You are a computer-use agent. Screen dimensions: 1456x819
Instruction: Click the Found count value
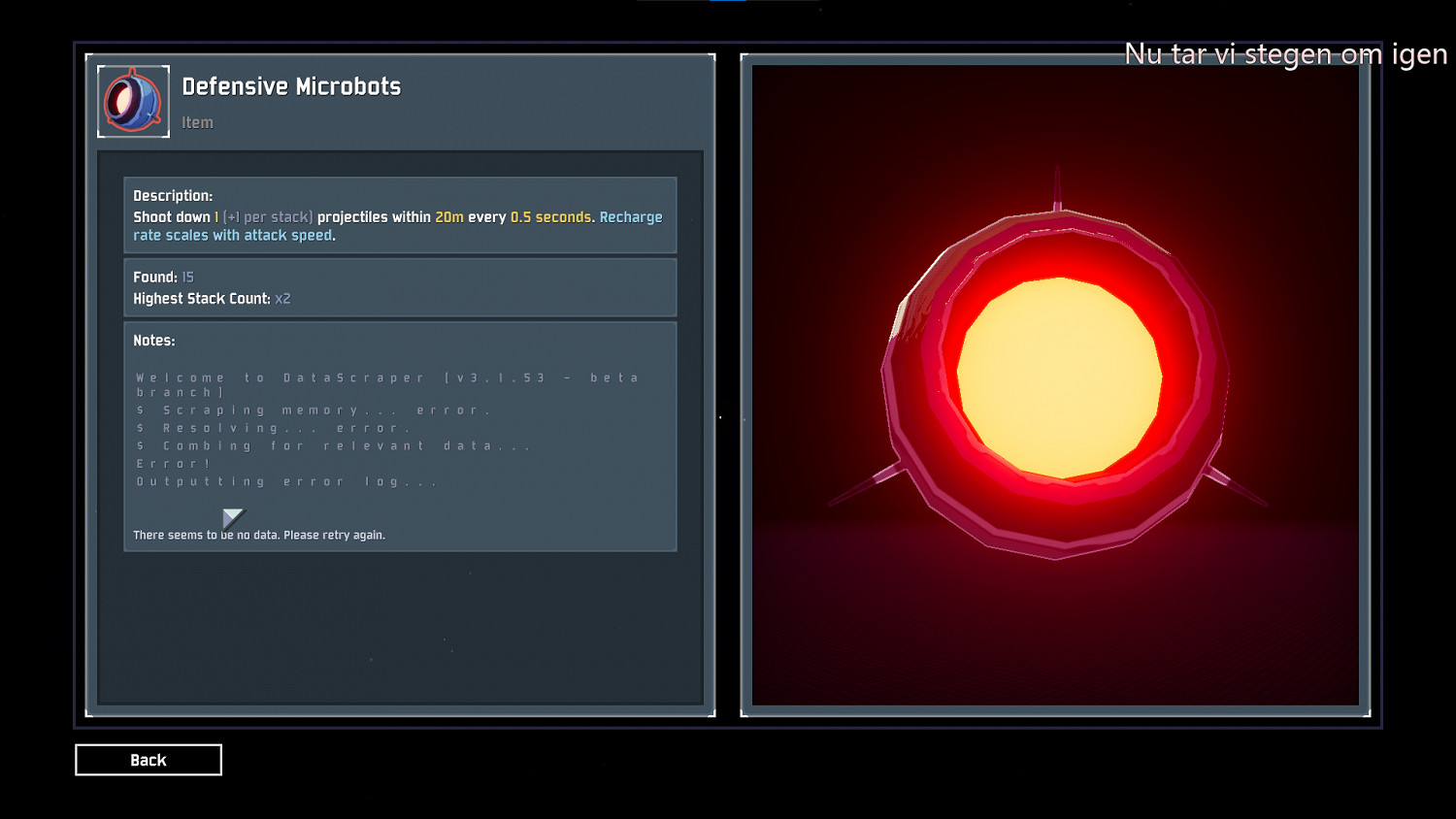(x=187, y=278)
